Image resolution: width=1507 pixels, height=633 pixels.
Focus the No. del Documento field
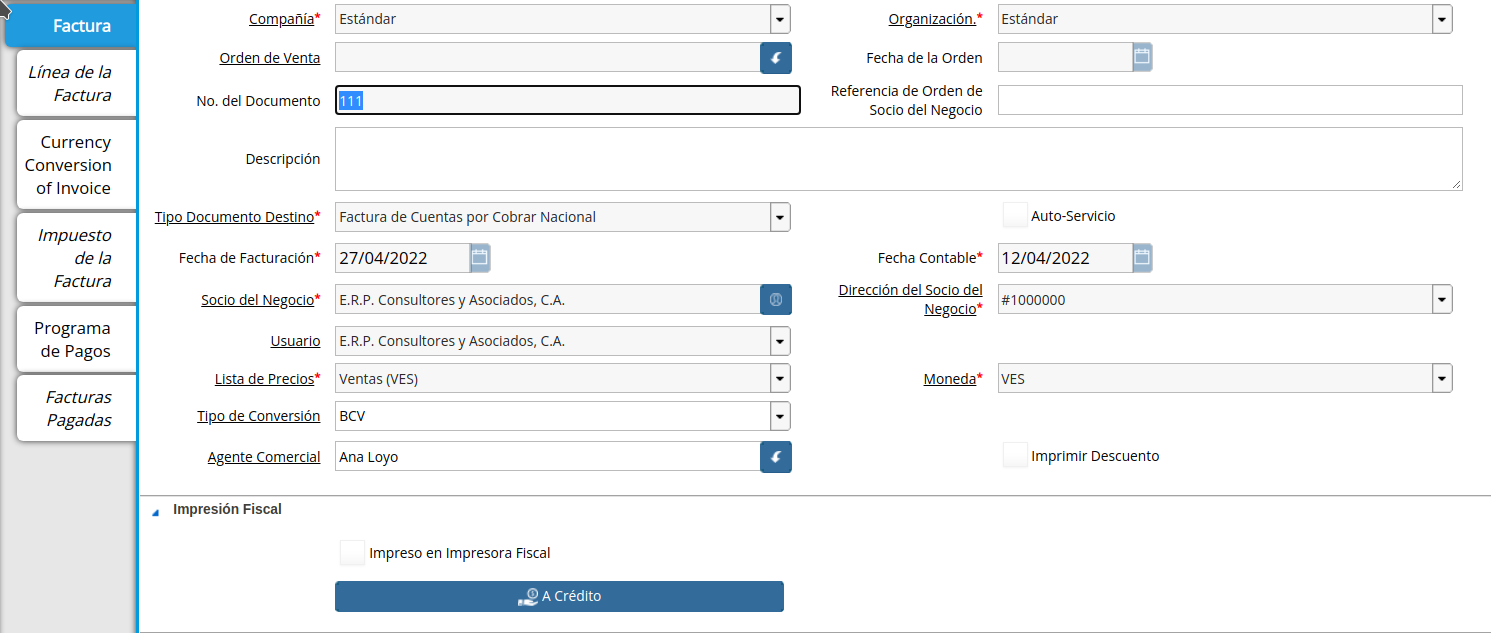tap(567, 101)
